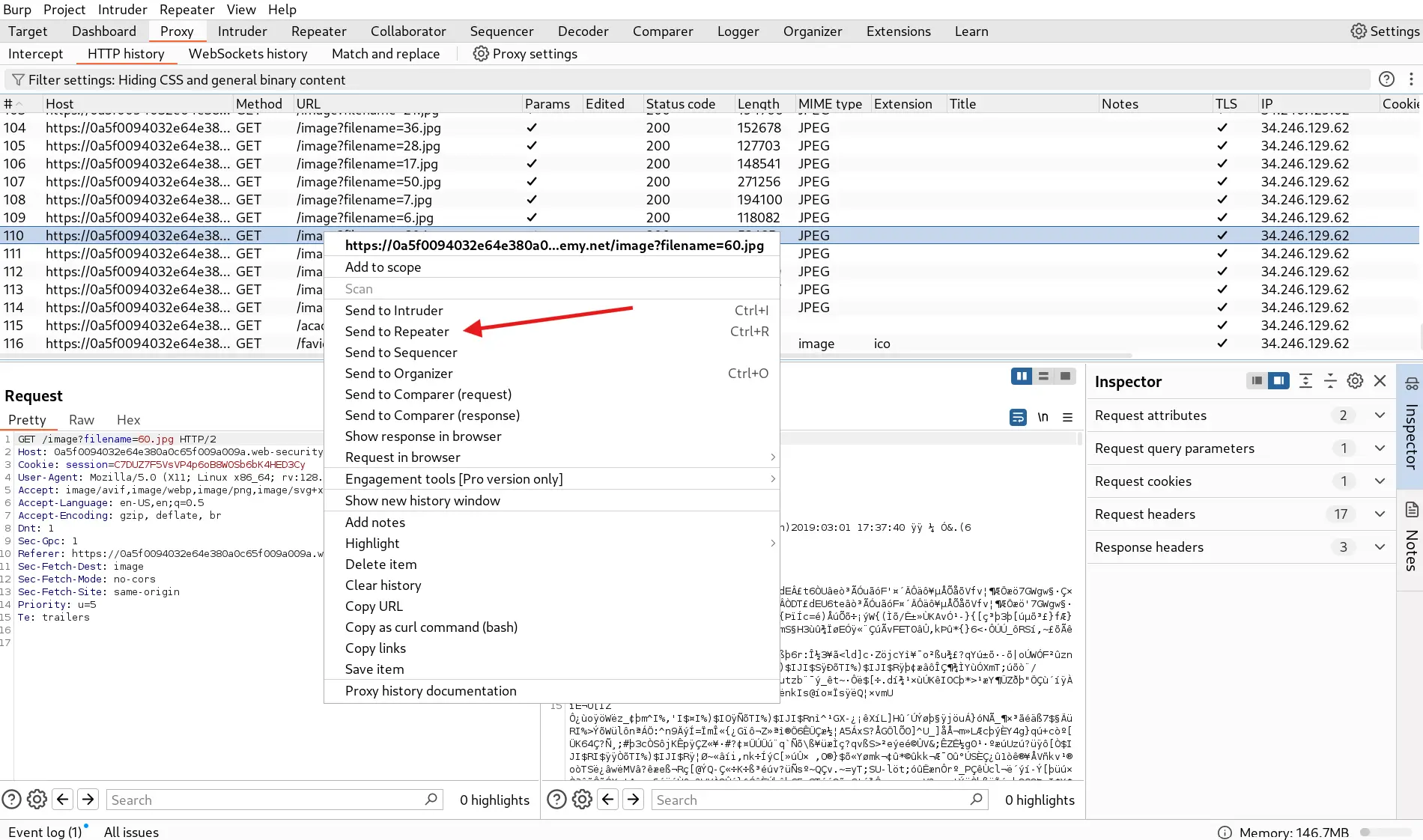The height and width of the screenshot is (840, 1423).
Task: Switch request view to Raw
Action: coord(81,420)
